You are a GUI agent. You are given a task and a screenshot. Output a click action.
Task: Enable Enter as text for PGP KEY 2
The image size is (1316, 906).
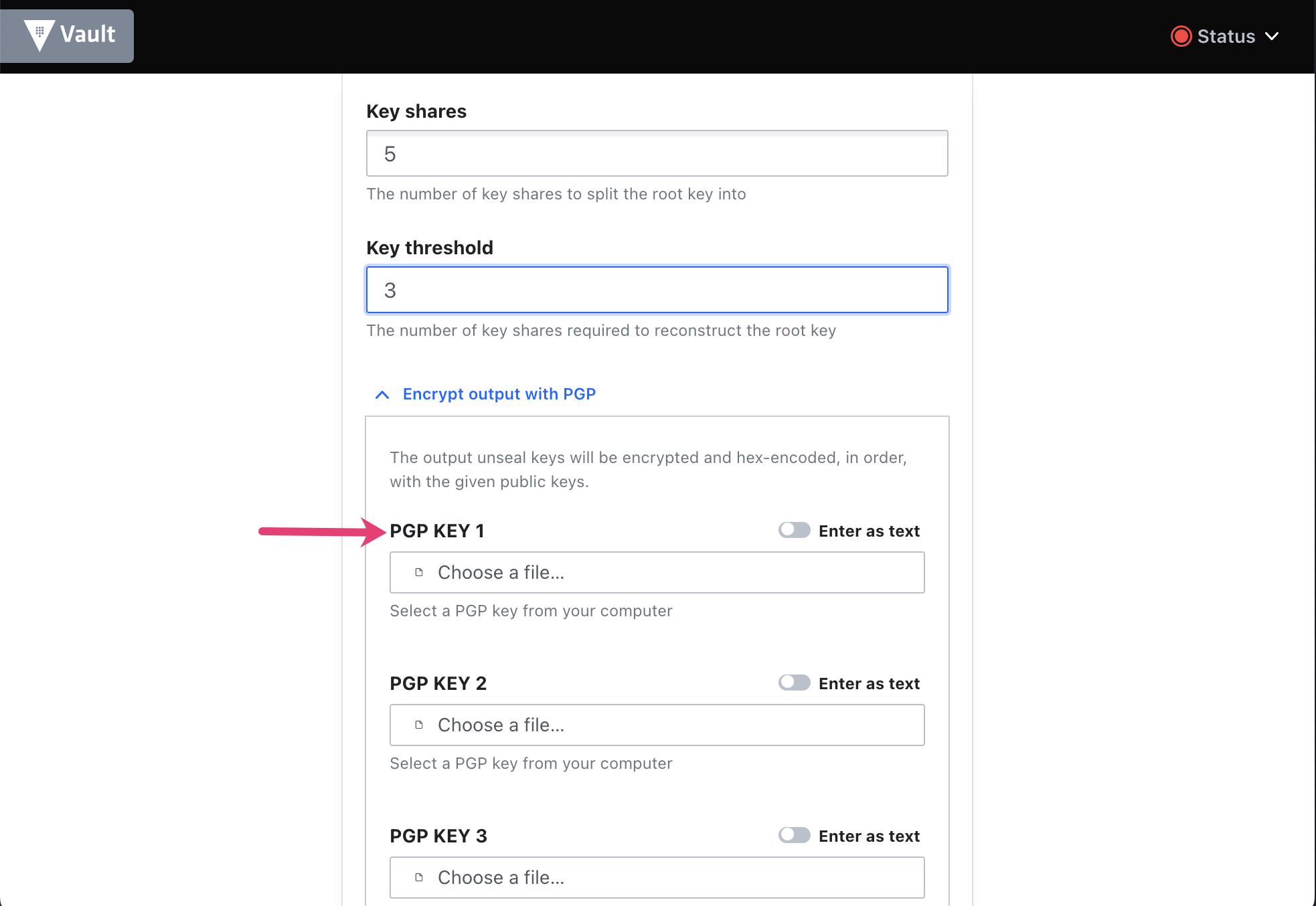click(794, 683)
